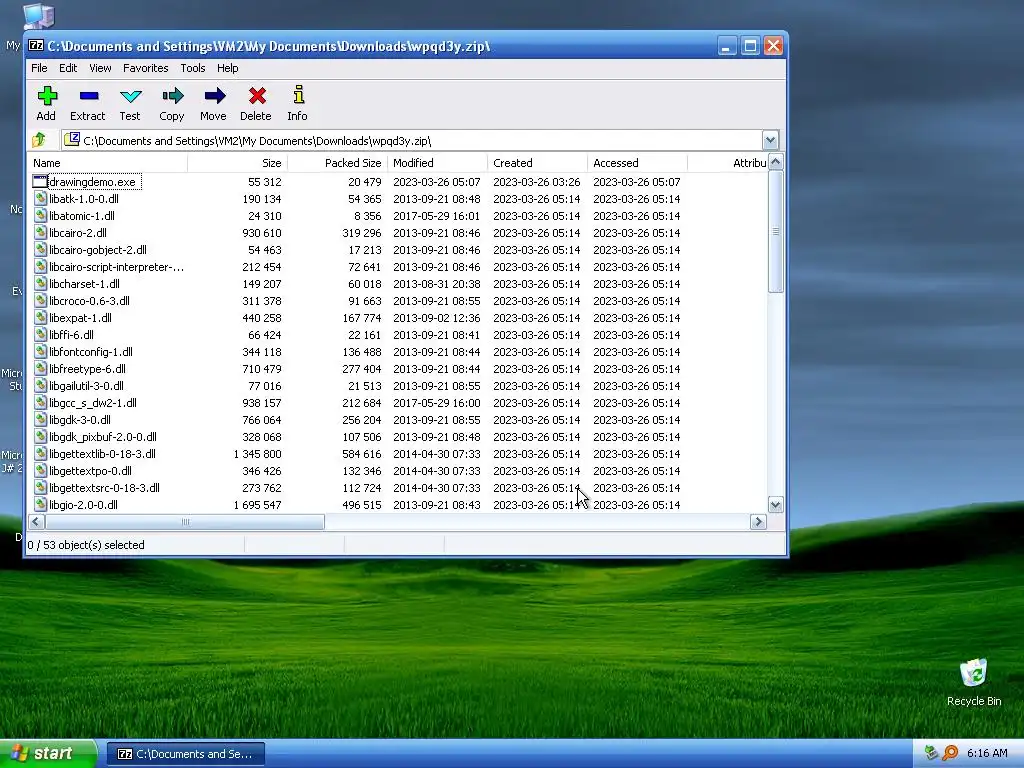Open the Favorites menu
The width and height of the screenshot is (1024, 768).
click(146, 68)
